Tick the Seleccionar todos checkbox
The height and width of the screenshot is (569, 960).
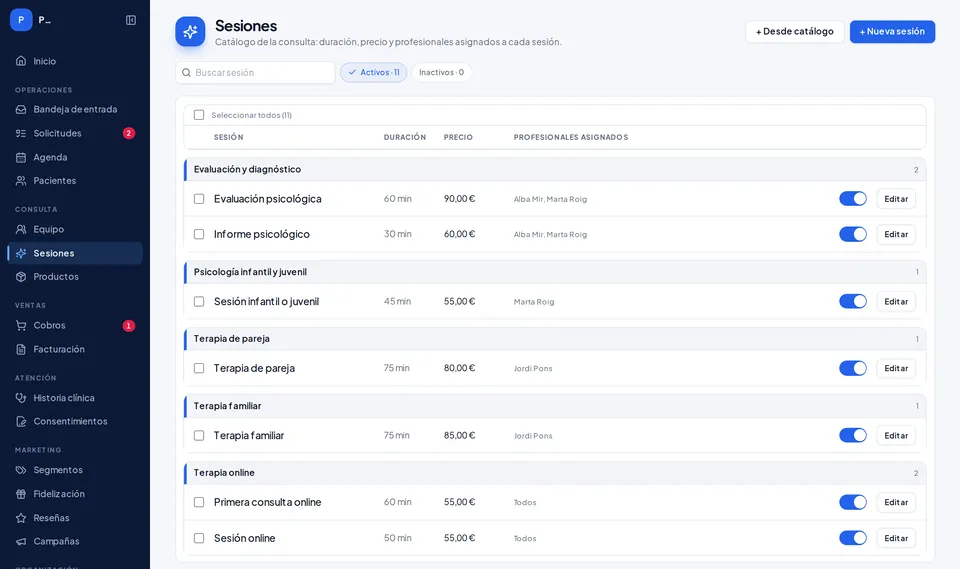tap(199, 115)
